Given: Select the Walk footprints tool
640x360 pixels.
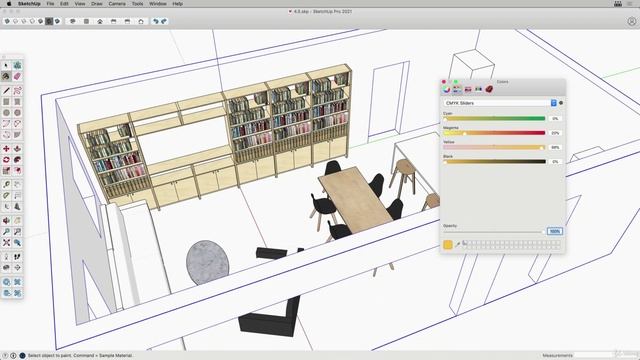Looking at the screenshot, I should [17, 257].
